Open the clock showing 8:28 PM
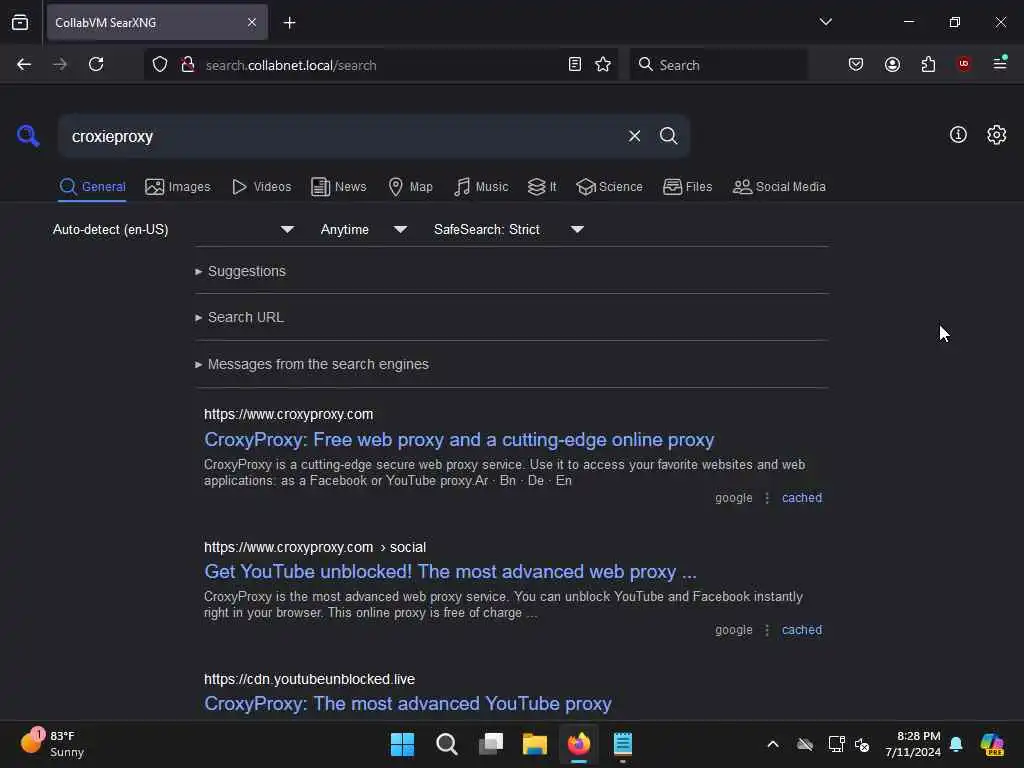The image size is (1024, 768). 912,744
